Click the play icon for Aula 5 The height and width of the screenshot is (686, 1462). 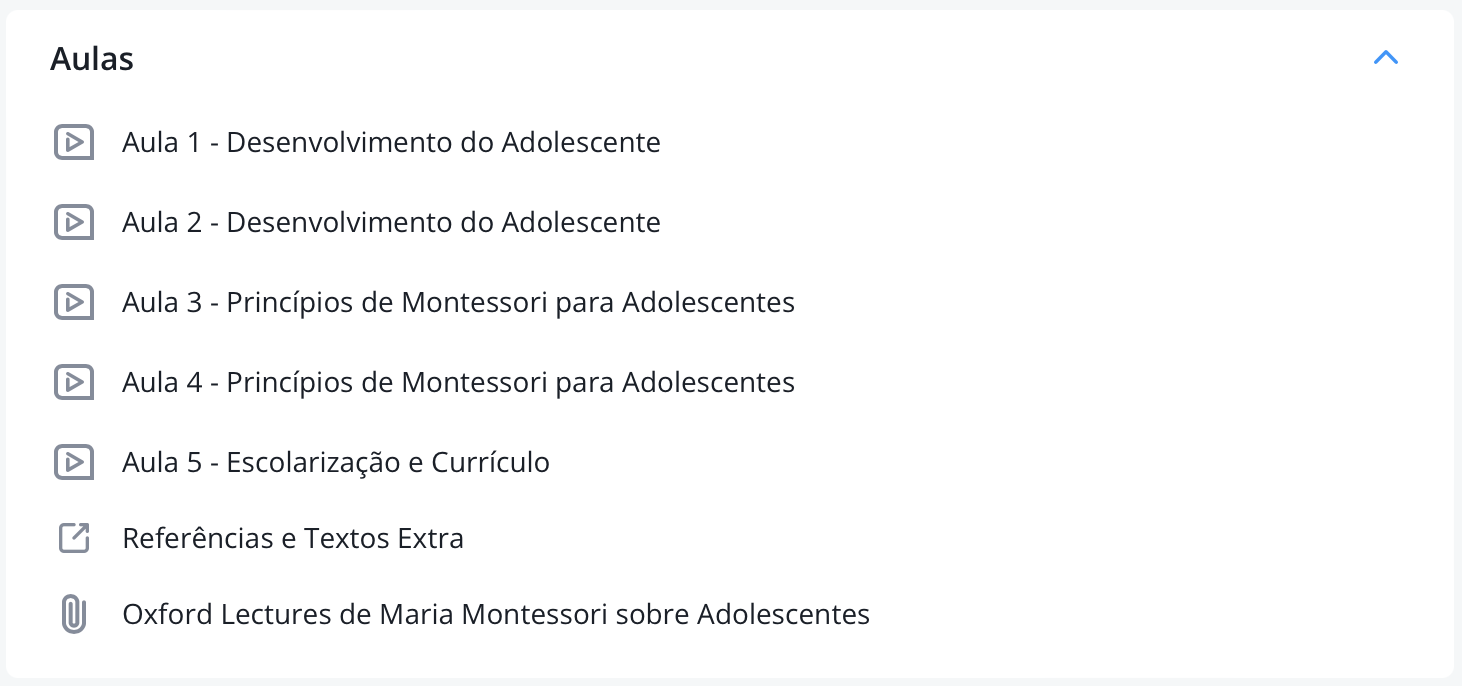pyautogui.click(x=73, y=462)
